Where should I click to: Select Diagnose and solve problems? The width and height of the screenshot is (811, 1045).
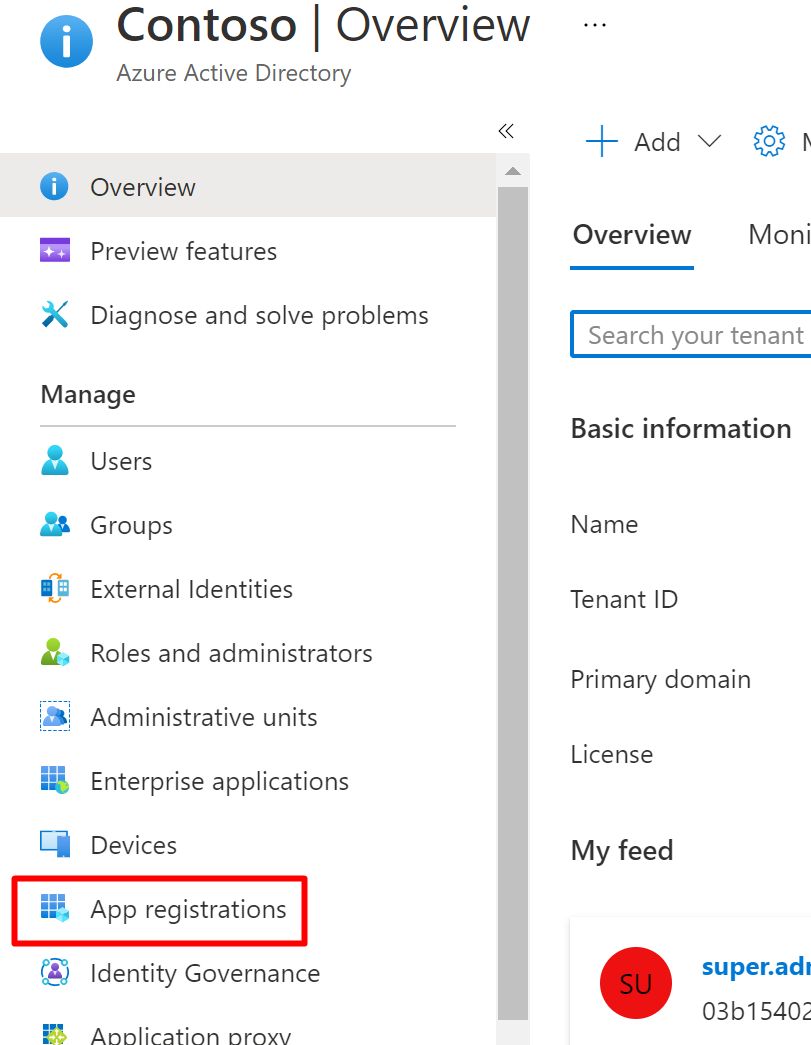pyautogui.click(x=259, y=315)
